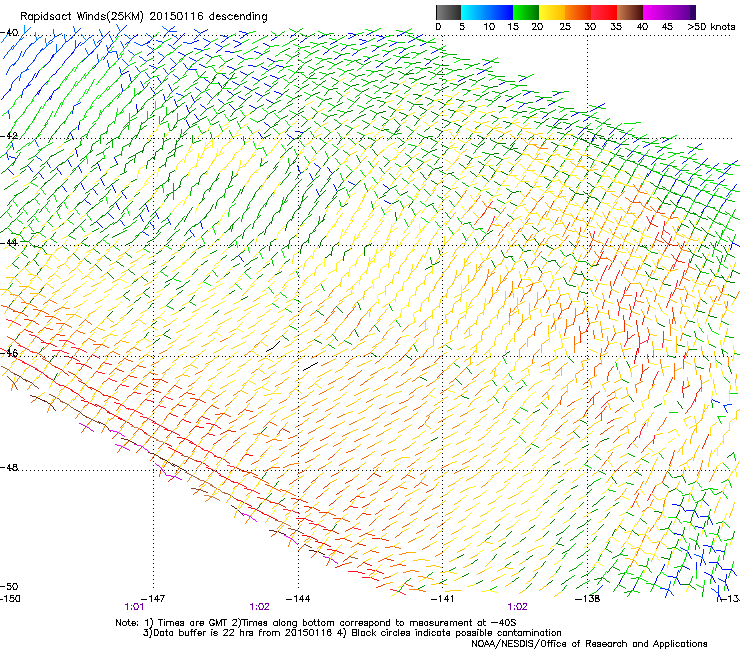Click the latitude label '-50'
The image size is (740, 650).
click(9, 586)
